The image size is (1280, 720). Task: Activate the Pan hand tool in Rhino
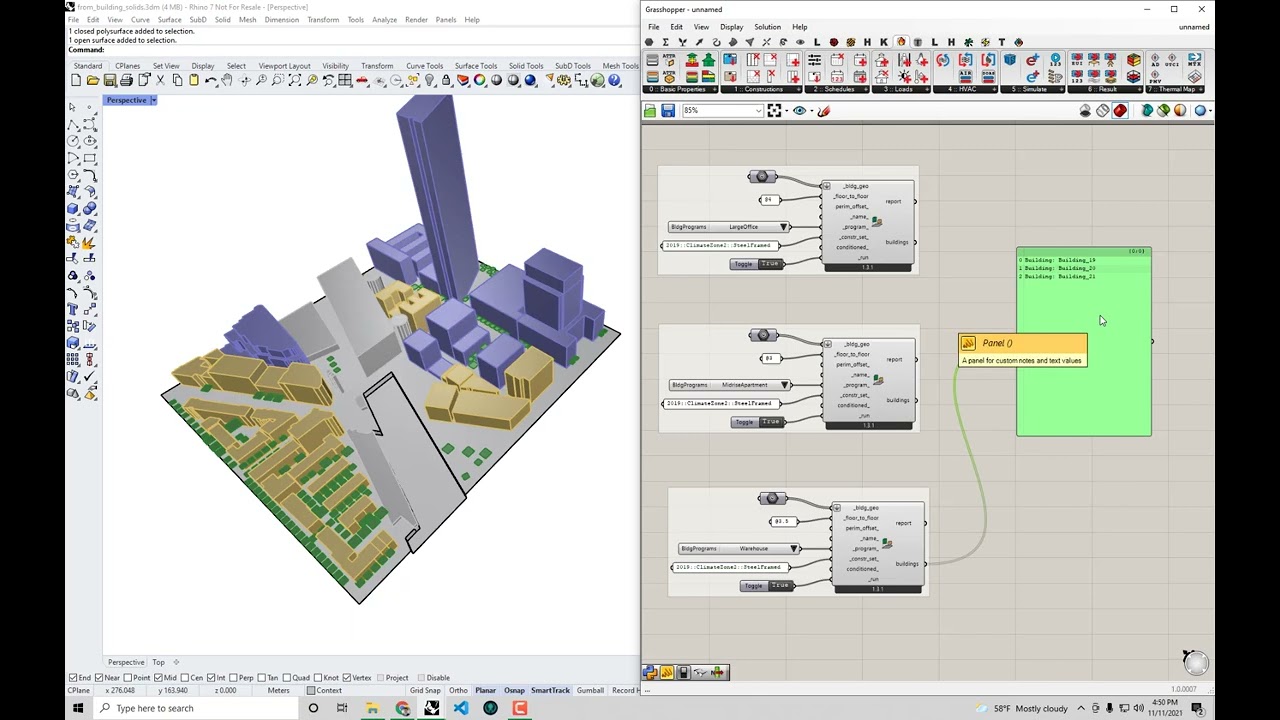(x=228, y=81)
